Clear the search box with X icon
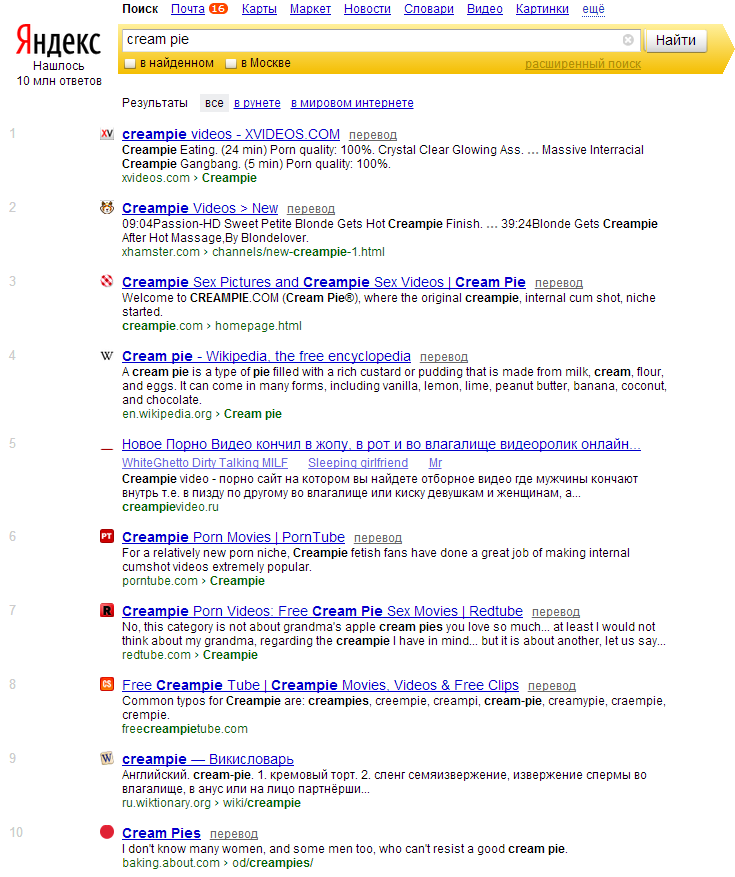This screenshot has height=877, width=735. pyautogui.click(x=628, y=40)
